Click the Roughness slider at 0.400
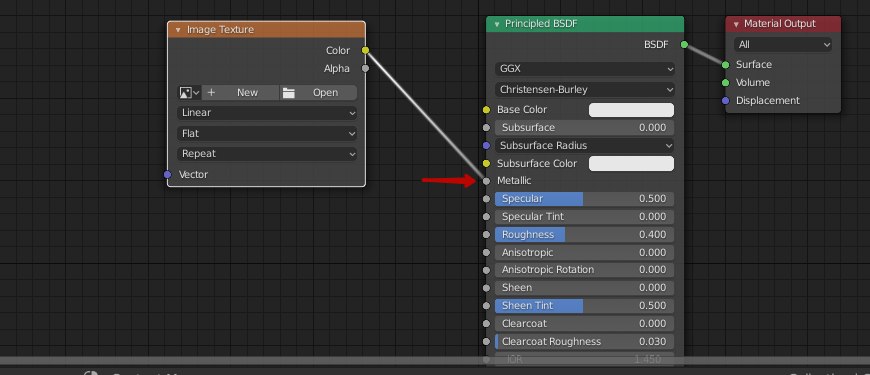Screen dimensions: 870x375 pyautogui.click(x=584, y=235)
